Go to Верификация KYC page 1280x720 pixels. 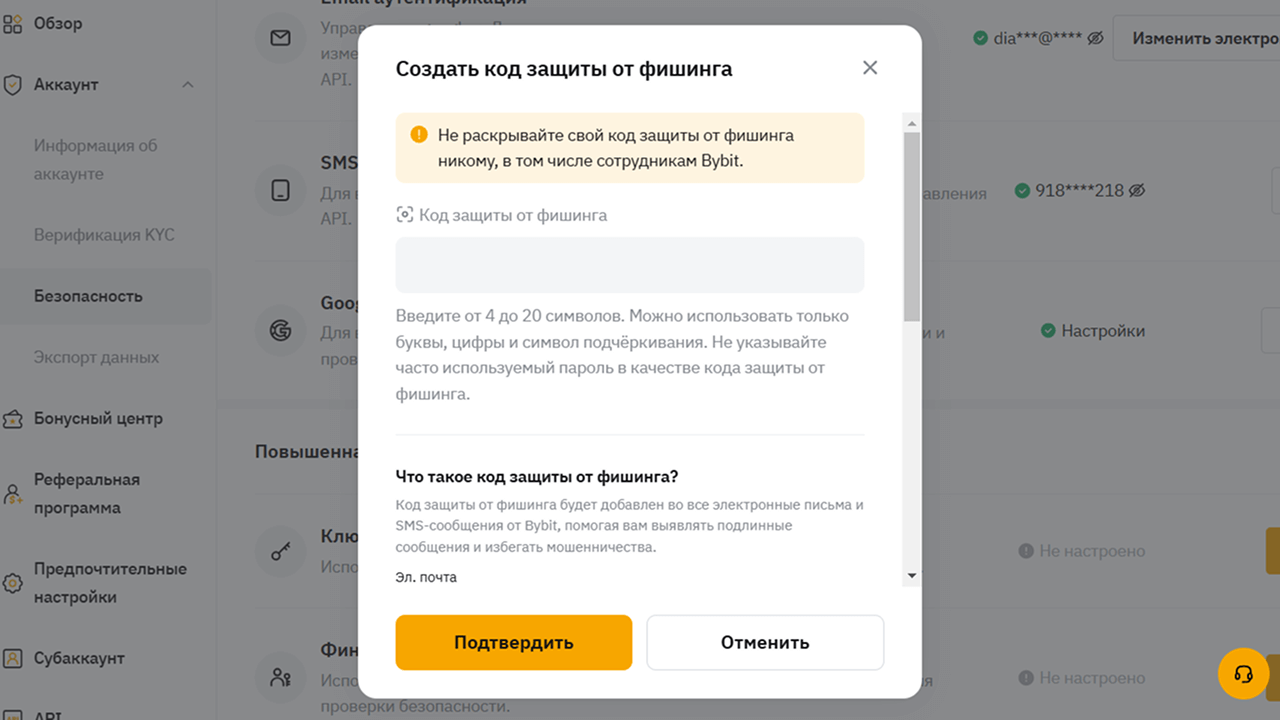tap(104, 235)
